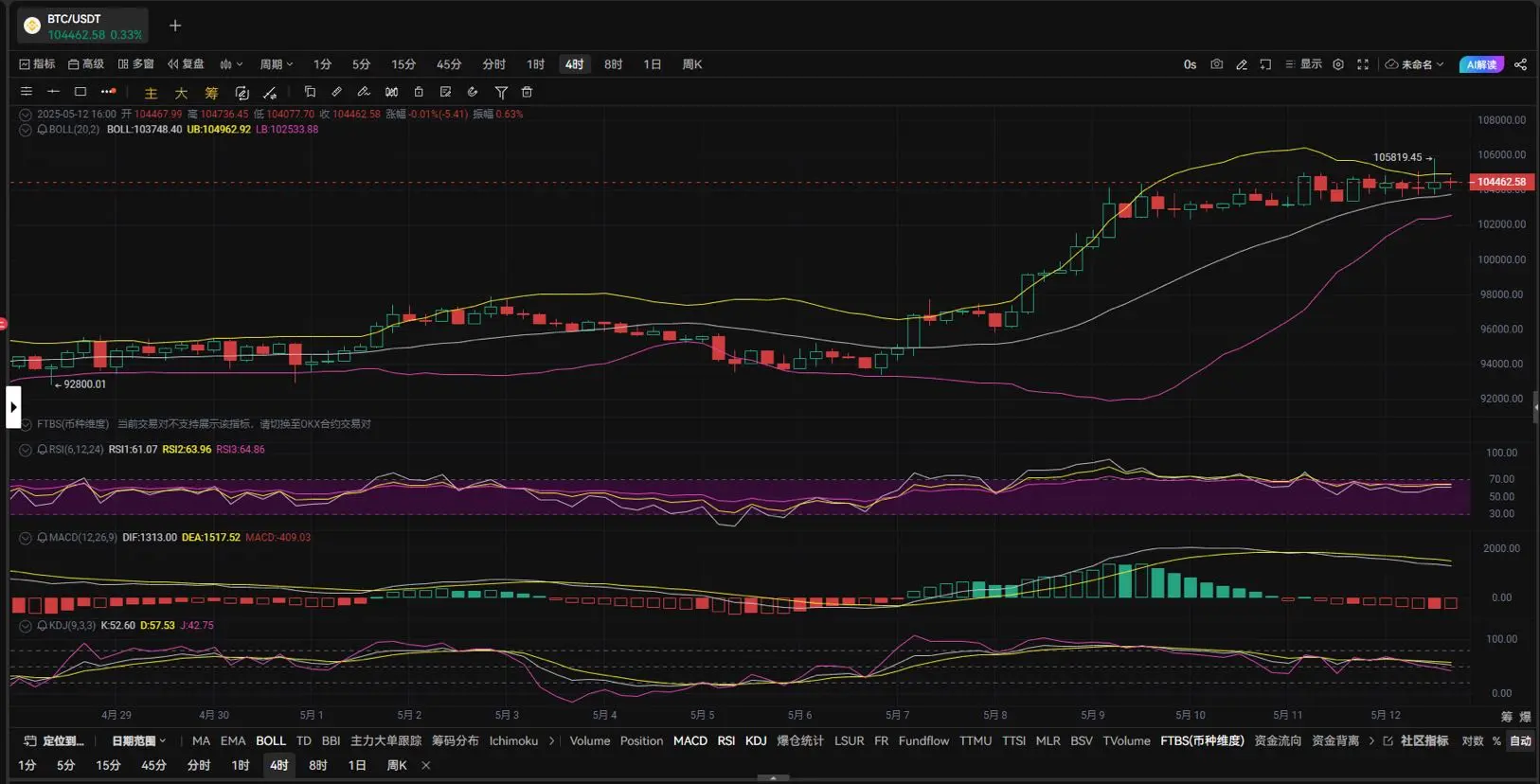The image size is (1540, 784).
Task: Click the add-window icon left of 显示
Action: [1265, 64]
